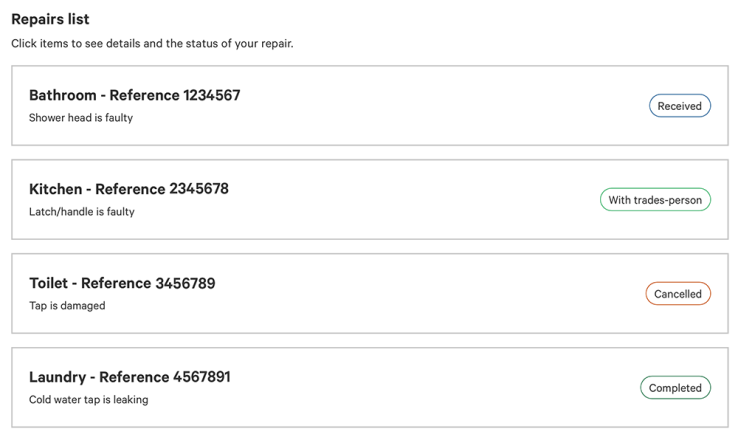Open the Kitchen Reference 2345678 repair
This screenshot has width=738, height=440.
pyautogui.click(x=370, y=200)
